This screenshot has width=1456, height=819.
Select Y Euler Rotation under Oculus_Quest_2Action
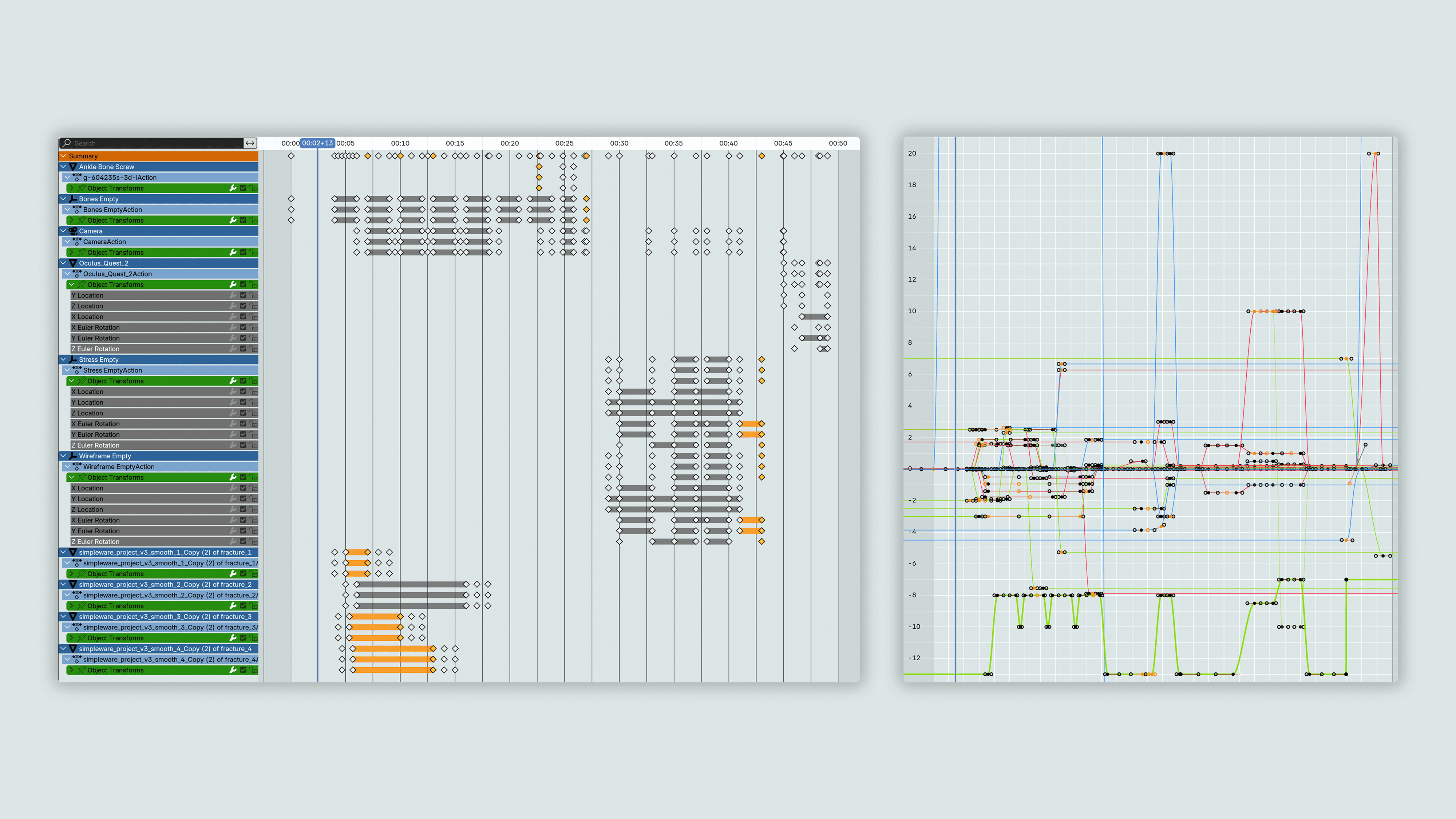164,338
